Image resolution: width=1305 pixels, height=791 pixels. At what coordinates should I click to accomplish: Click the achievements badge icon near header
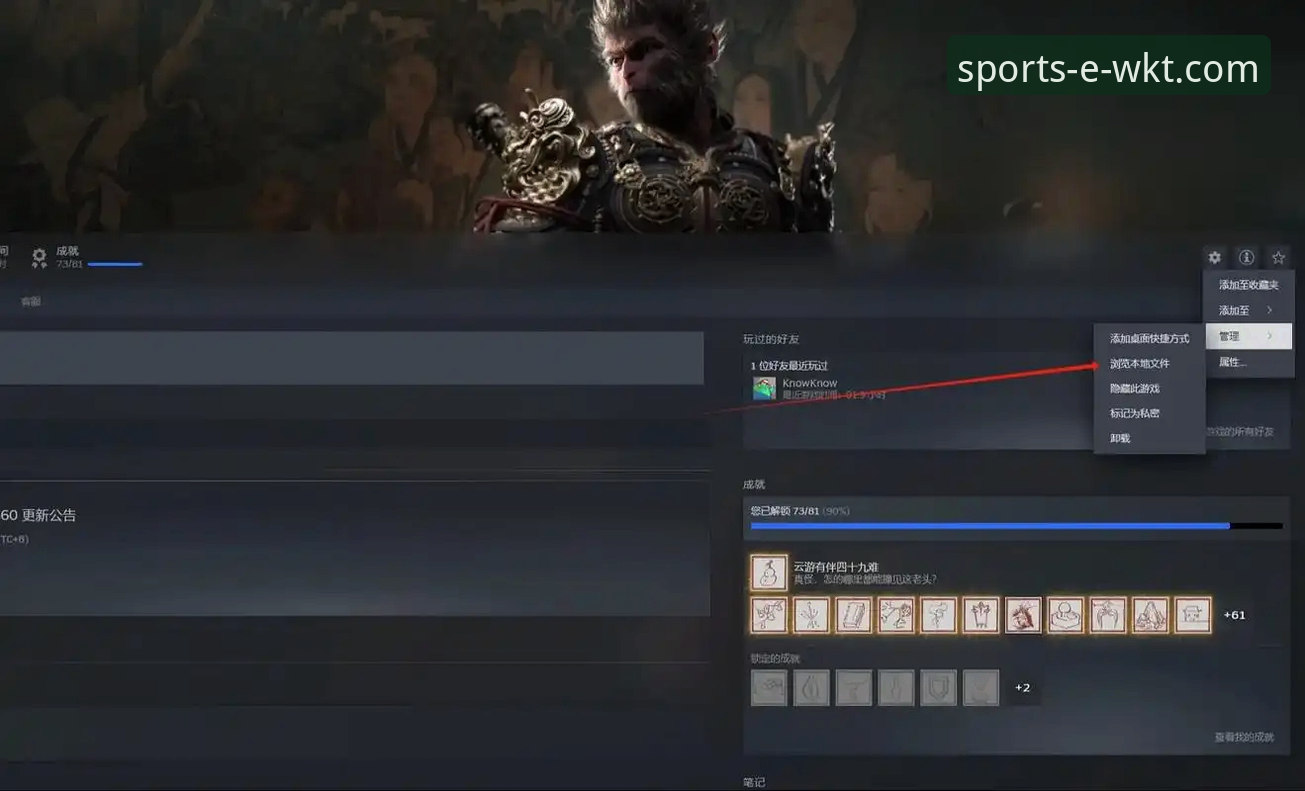click(39, 258)
